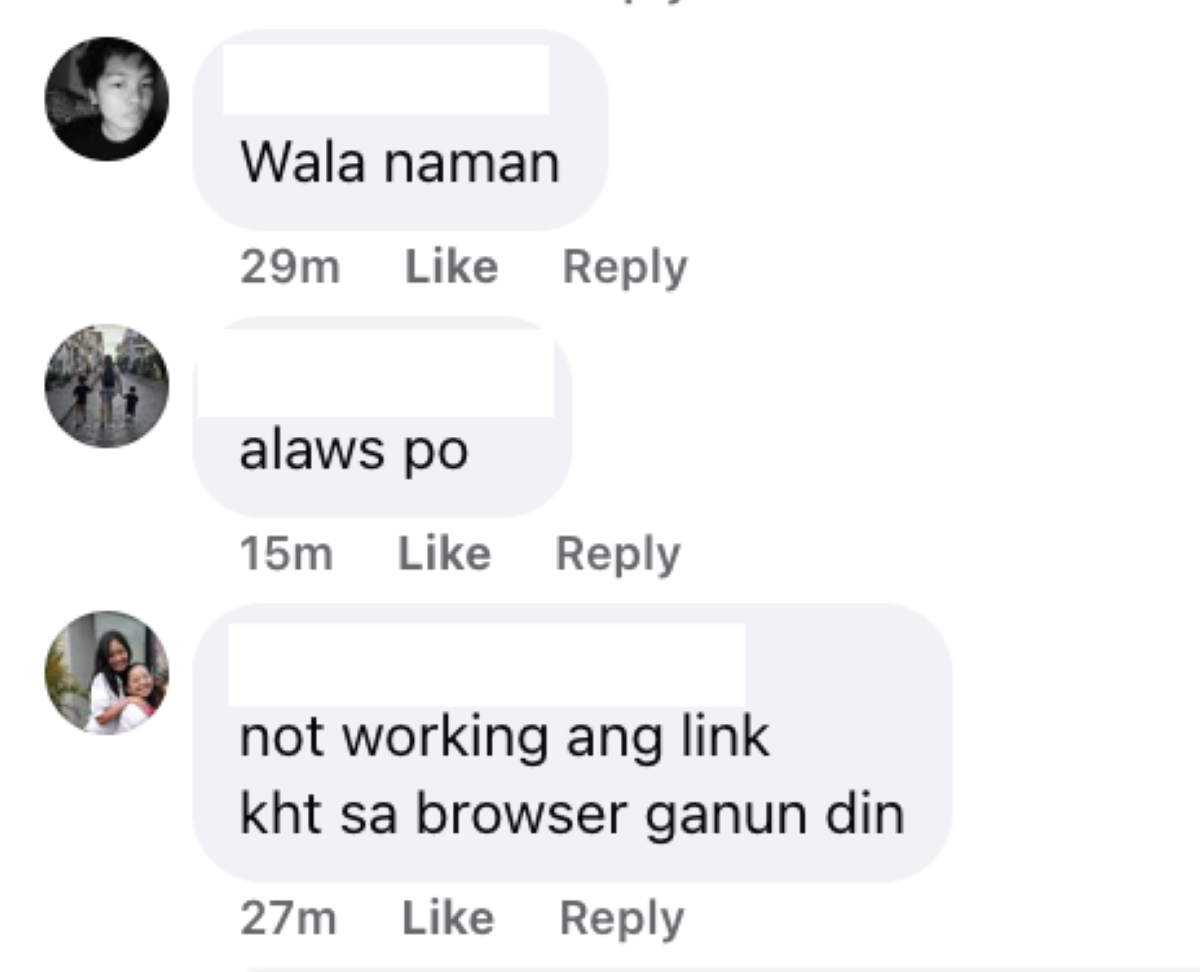
Task: Click the 'kht sa browser ganun din' text line
Action: point(572,814)
